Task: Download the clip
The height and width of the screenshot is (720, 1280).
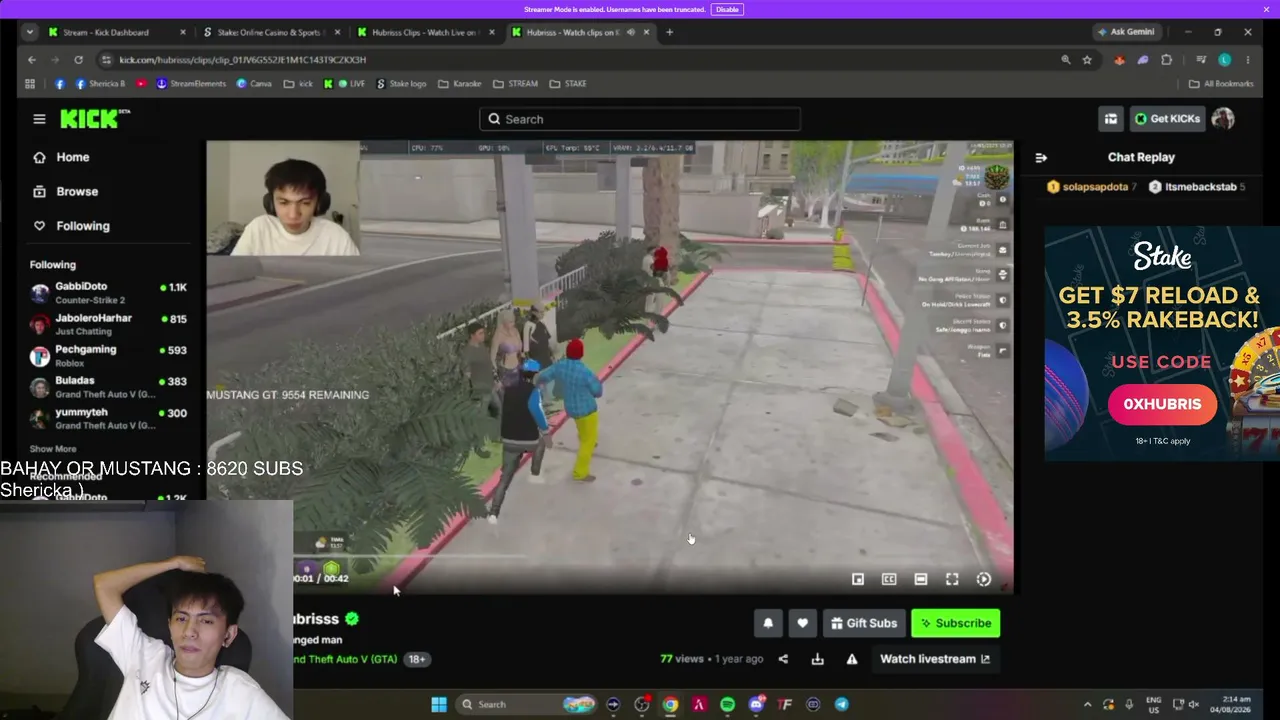Action: [x=817, y=659]
